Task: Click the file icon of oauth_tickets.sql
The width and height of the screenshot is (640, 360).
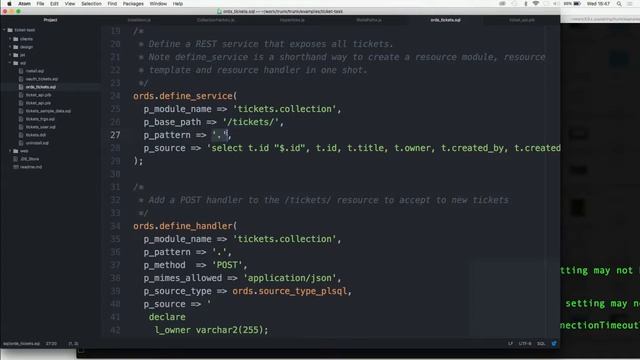Action: [21, 79]
